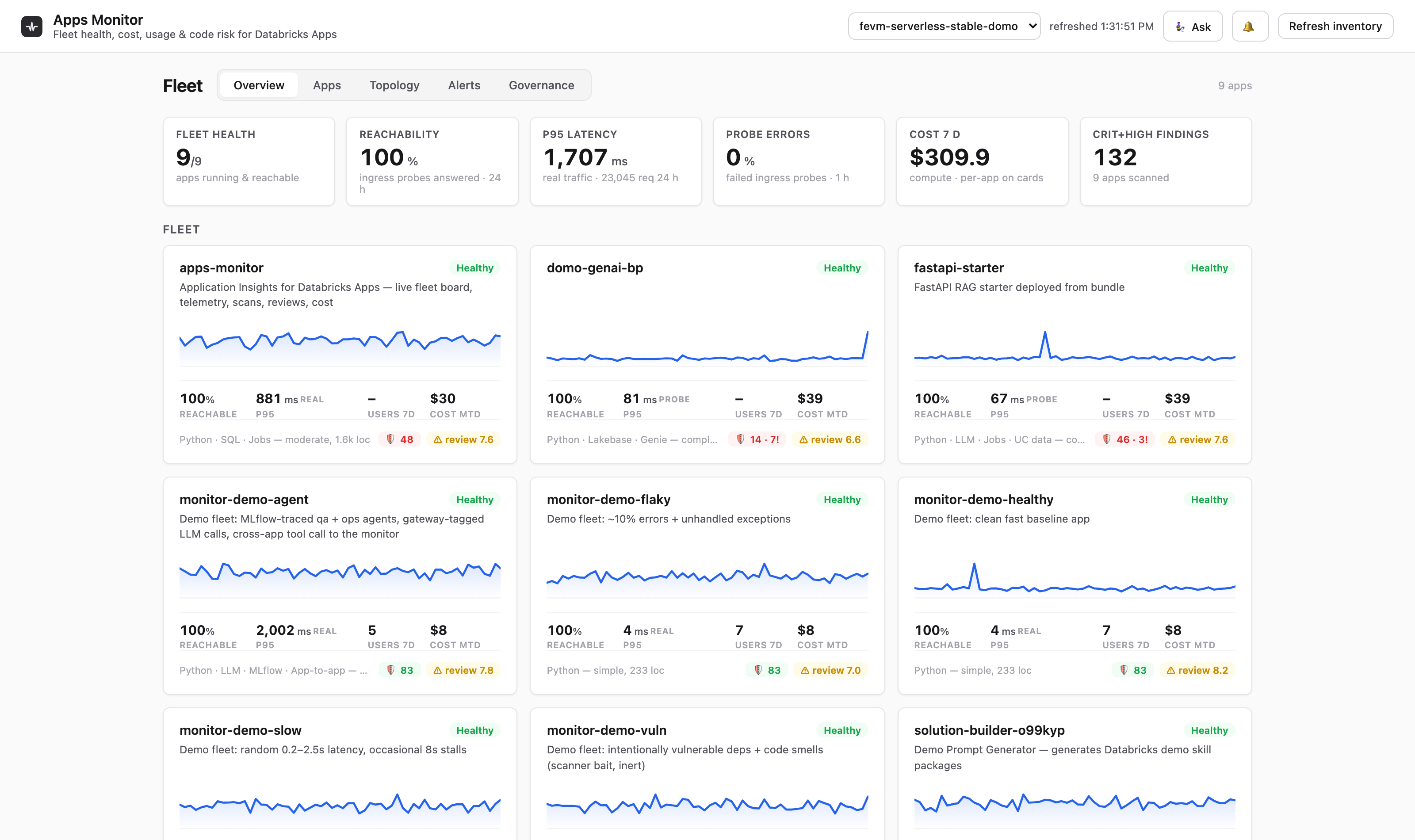
Task: Open the monitor-demo-vuln card title
Action: click(x=607, y=730)
